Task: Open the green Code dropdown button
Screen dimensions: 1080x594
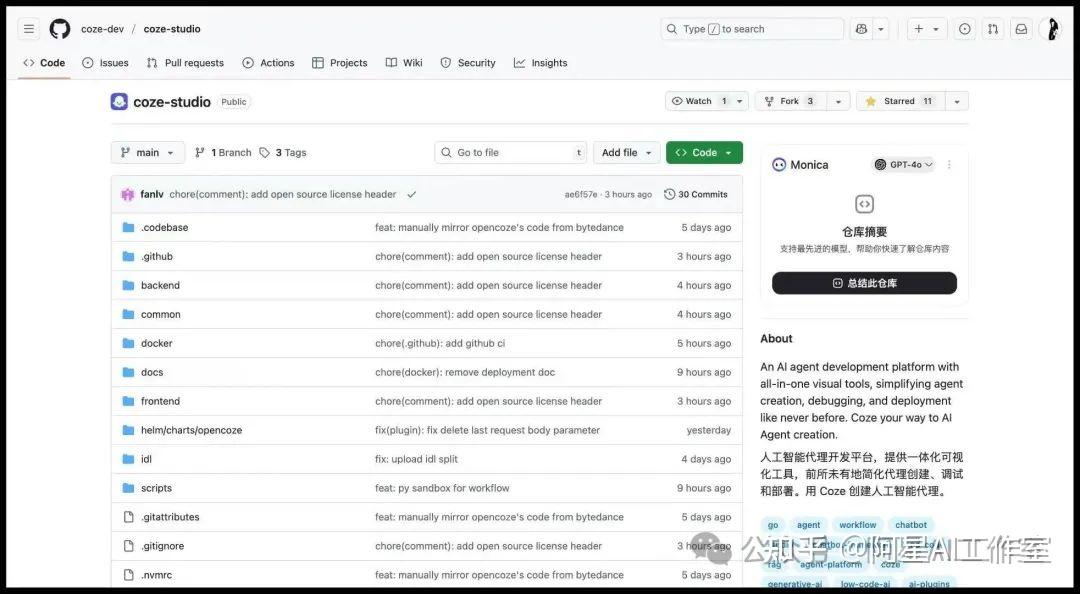Action: point(704,152)
